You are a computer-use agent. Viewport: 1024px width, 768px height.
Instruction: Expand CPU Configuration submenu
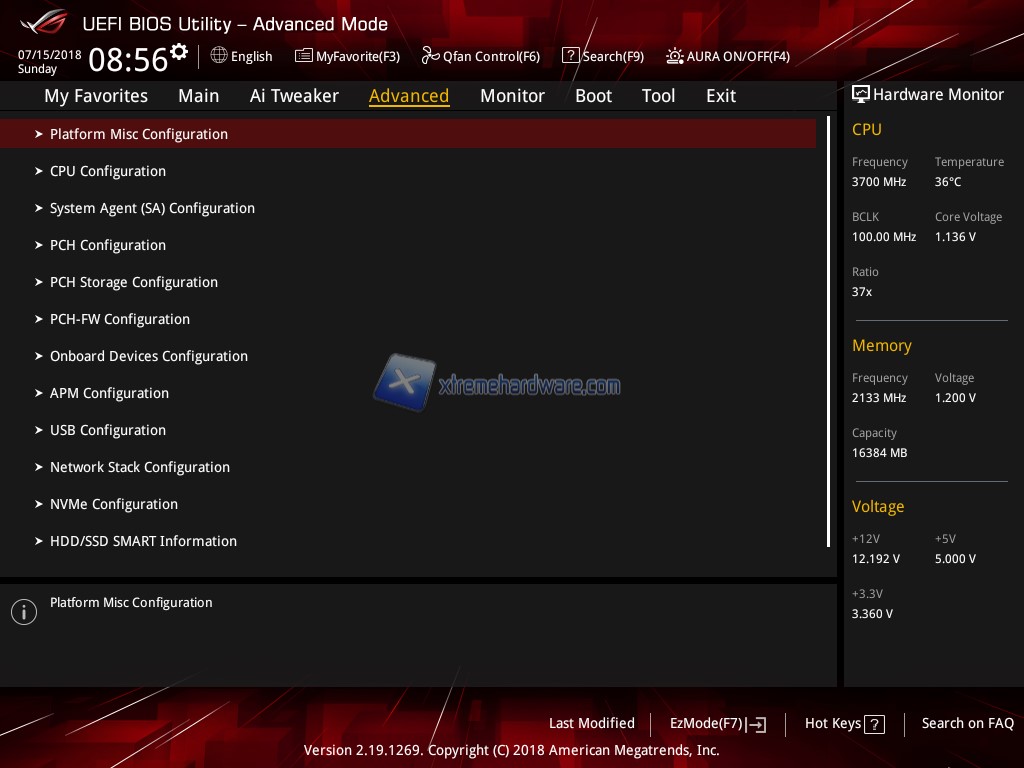[108, 171]
